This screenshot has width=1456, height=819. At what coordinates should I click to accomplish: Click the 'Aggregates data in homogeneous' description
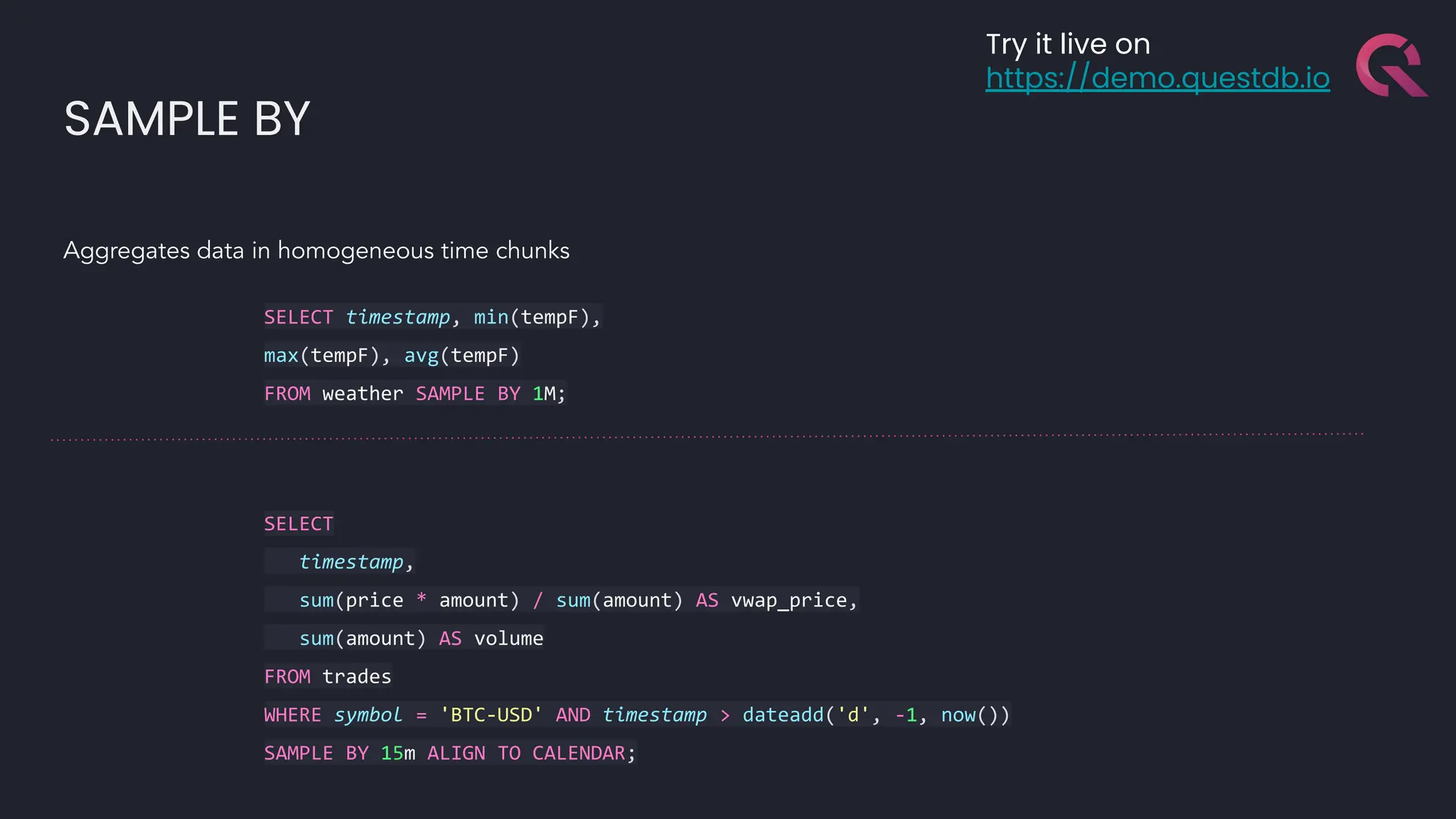pyautogui.click(x=316, y=251)
